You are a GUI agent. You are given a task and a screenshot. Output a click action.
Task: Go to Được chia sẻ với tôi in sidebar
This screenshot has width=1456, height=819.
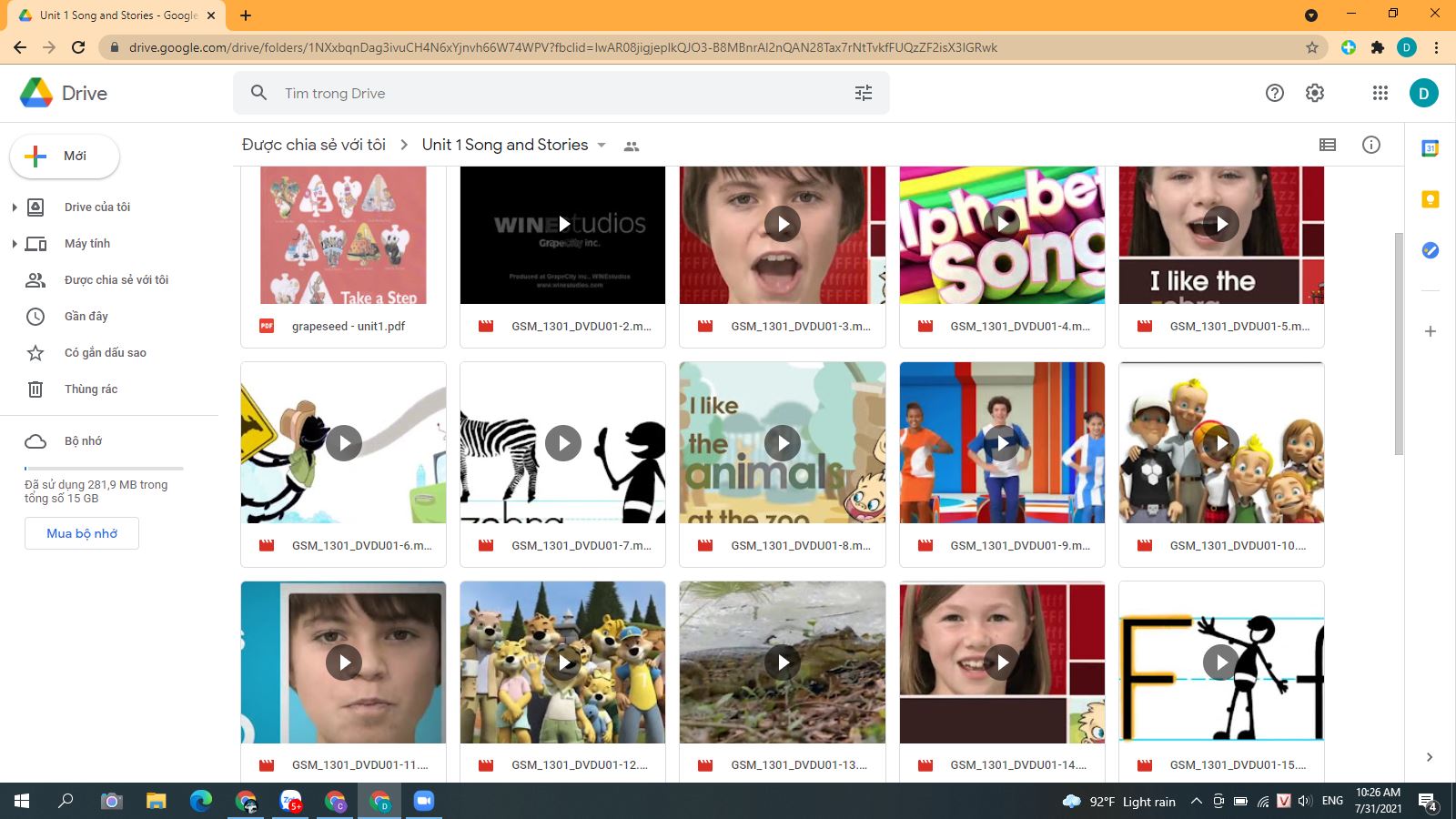tap(116, 280)
